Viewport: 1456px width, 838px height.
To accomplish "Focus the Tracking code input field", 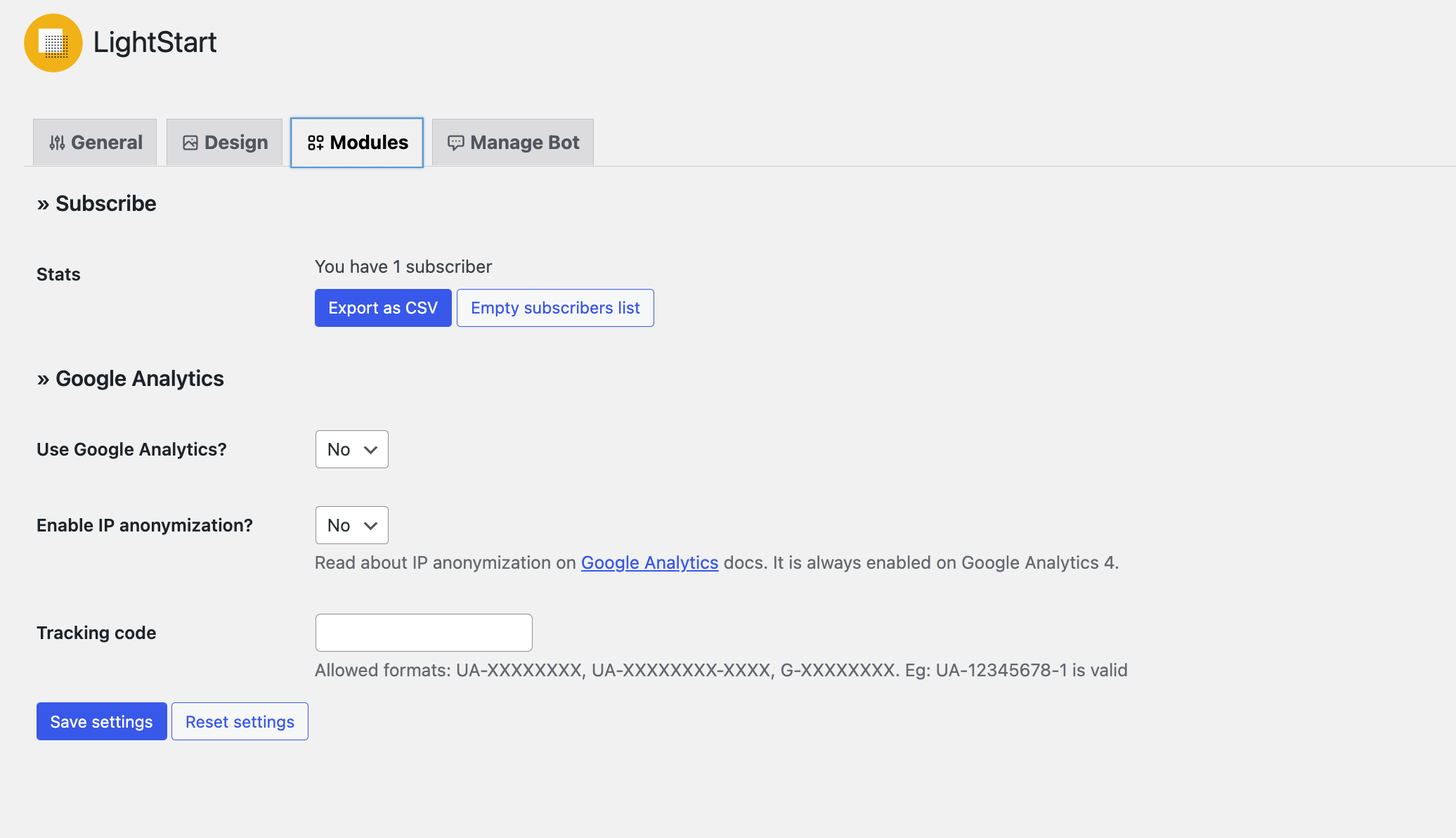I will [x=424, y=633].
